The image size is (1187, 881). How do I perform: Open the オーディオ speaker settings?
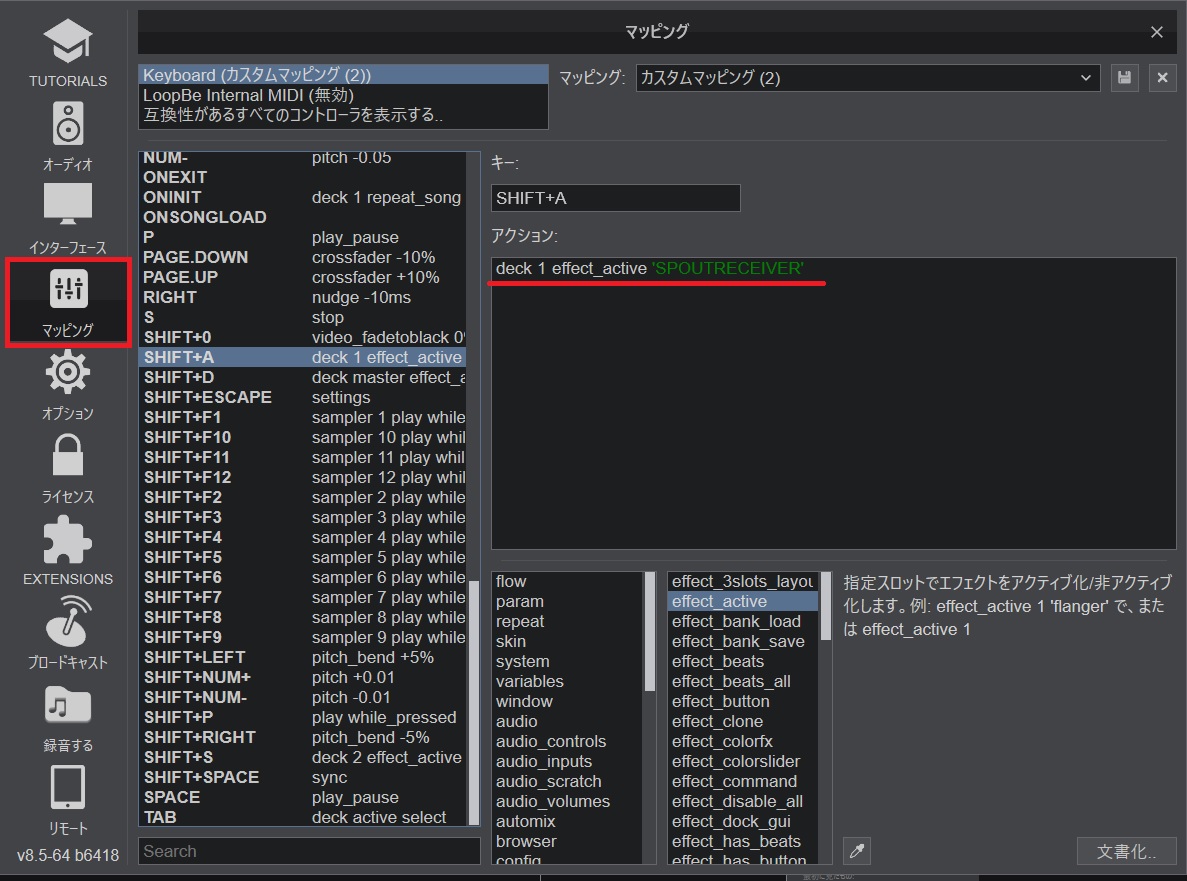pyautogui.click(x=67, y=123)
